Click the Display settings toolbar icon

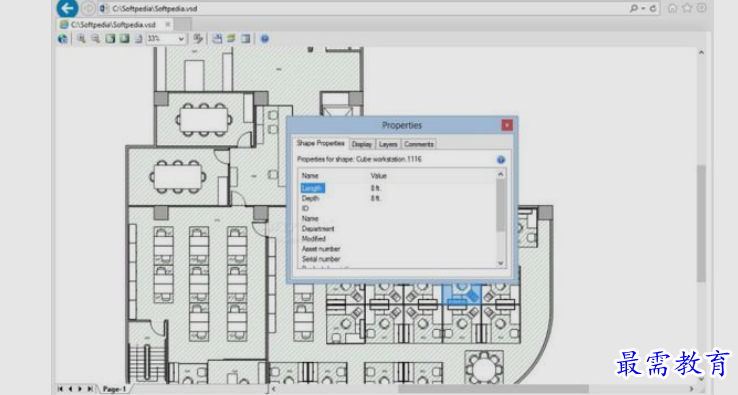click(217, 39)
